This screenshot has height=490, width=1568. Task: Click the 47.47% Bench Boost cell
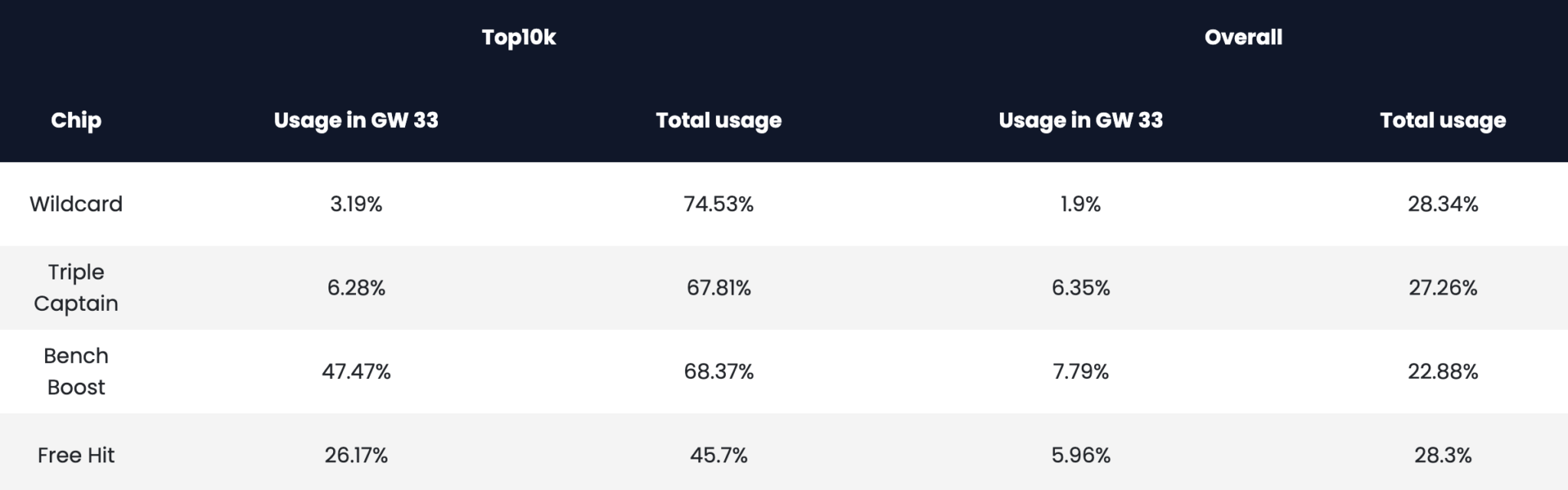[x=356, y=371]
